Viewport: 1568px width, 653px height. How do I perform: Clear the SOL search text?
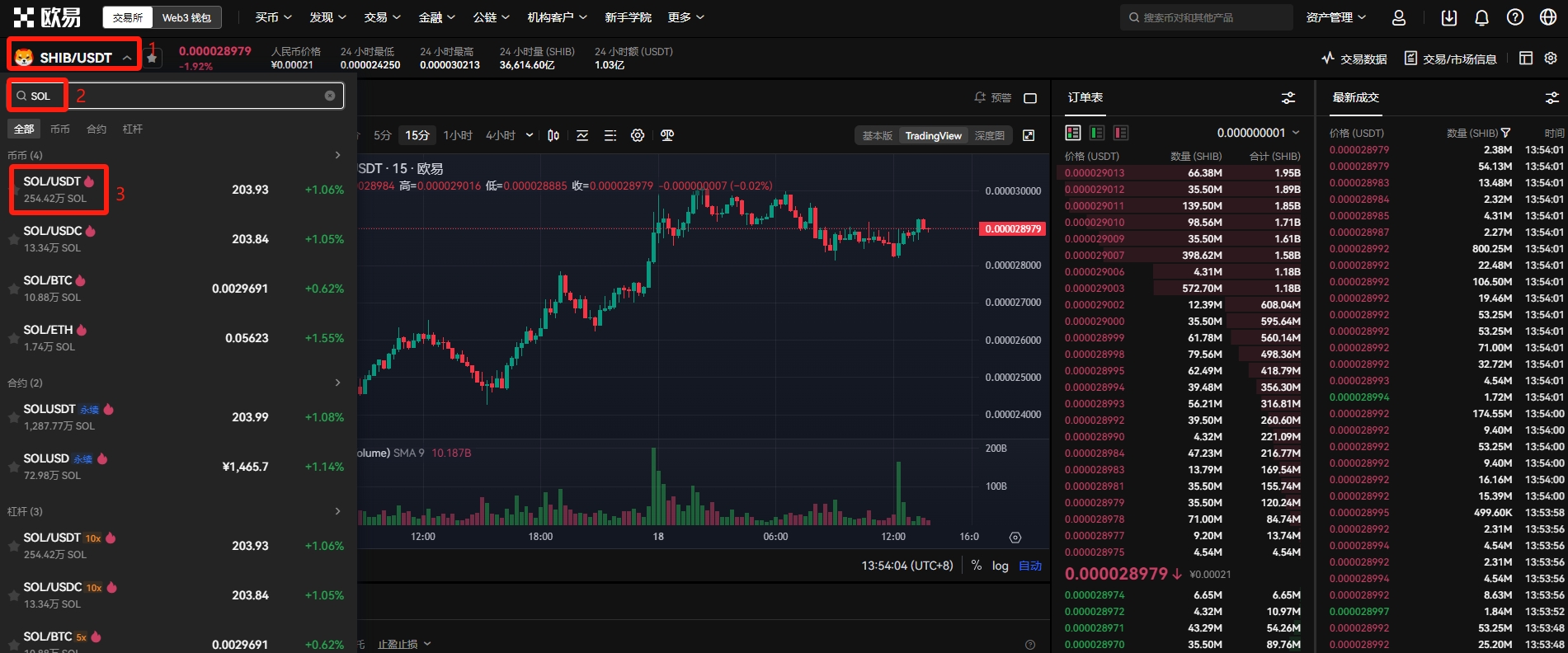point(330,96)
